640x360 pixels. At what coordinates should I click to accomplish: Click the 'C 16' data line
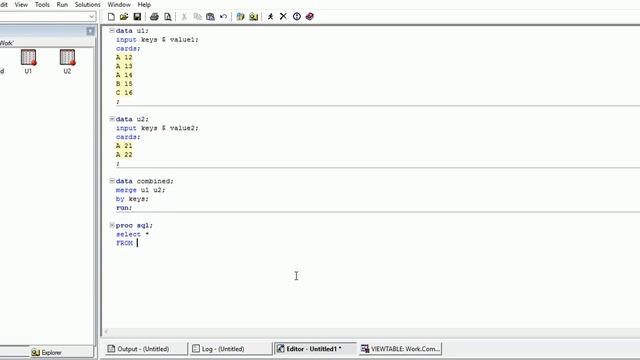[124, 93]
